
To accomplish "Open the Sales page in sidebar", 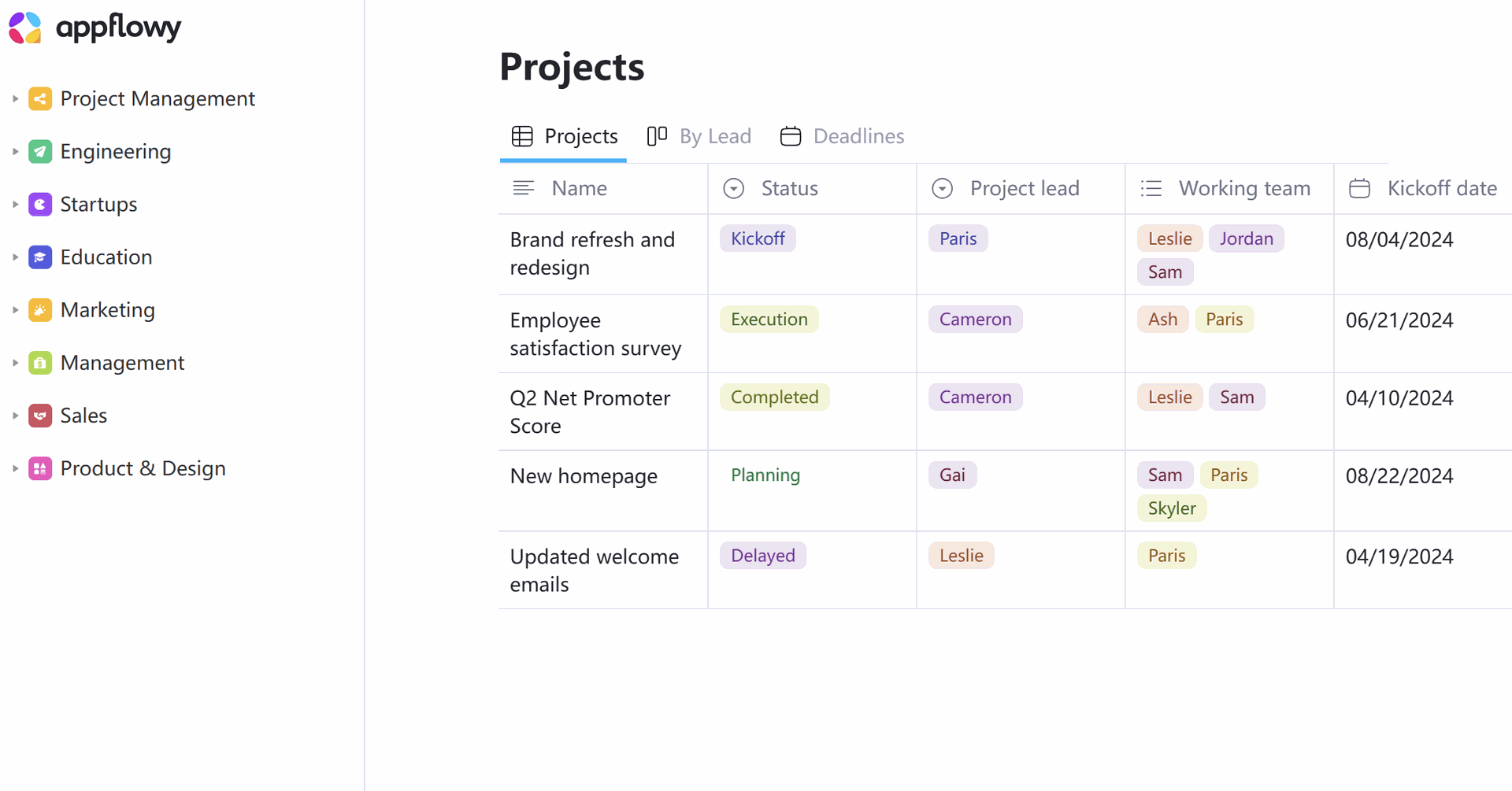I will point(83,415).
